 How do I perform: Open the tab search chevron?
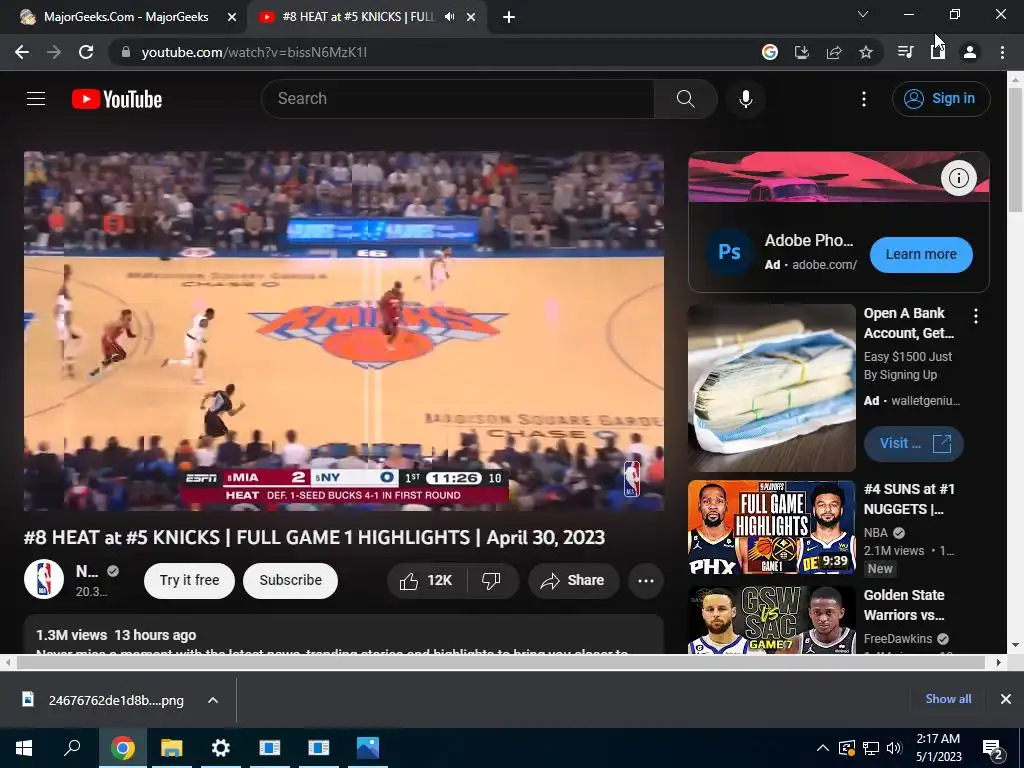(863, 14)
